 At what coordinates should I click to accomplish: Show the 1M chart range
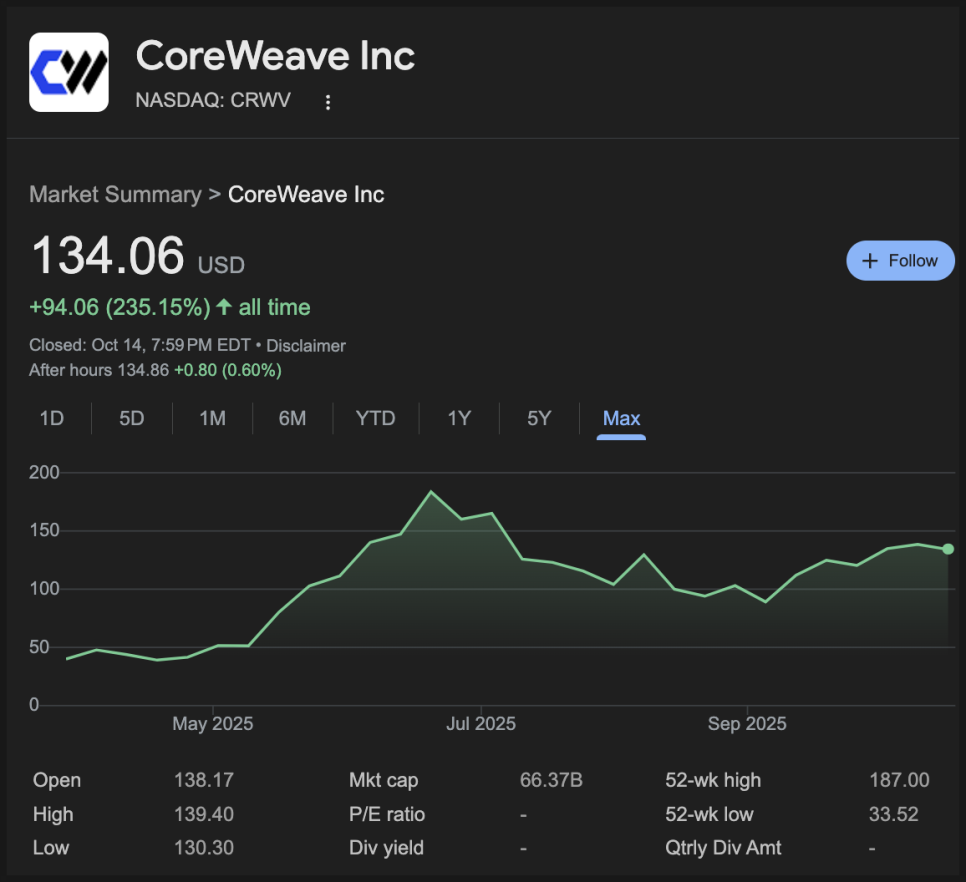212,418
